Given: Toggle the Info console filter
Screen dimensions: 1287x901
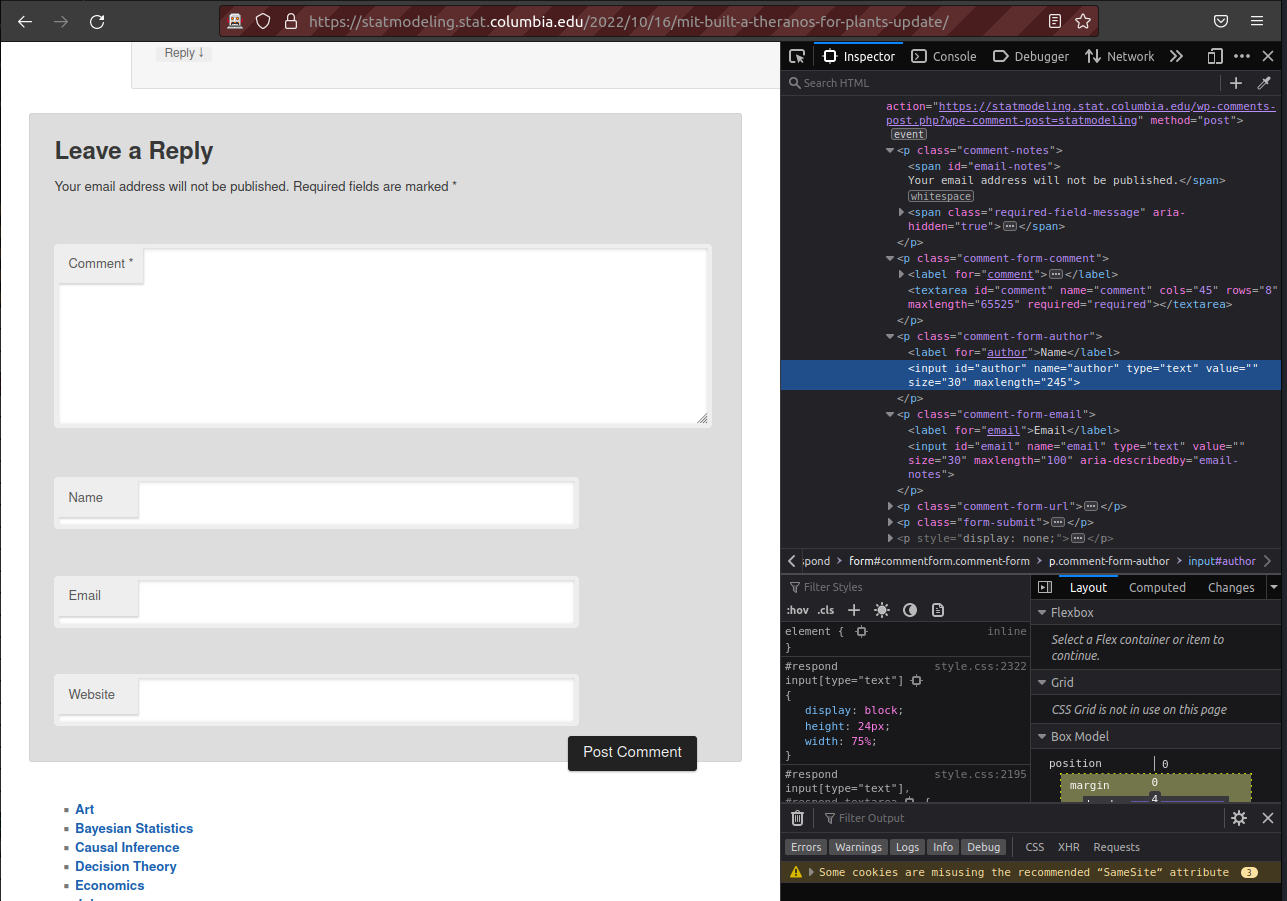Looking at the screenshot, I should (943, 847).
